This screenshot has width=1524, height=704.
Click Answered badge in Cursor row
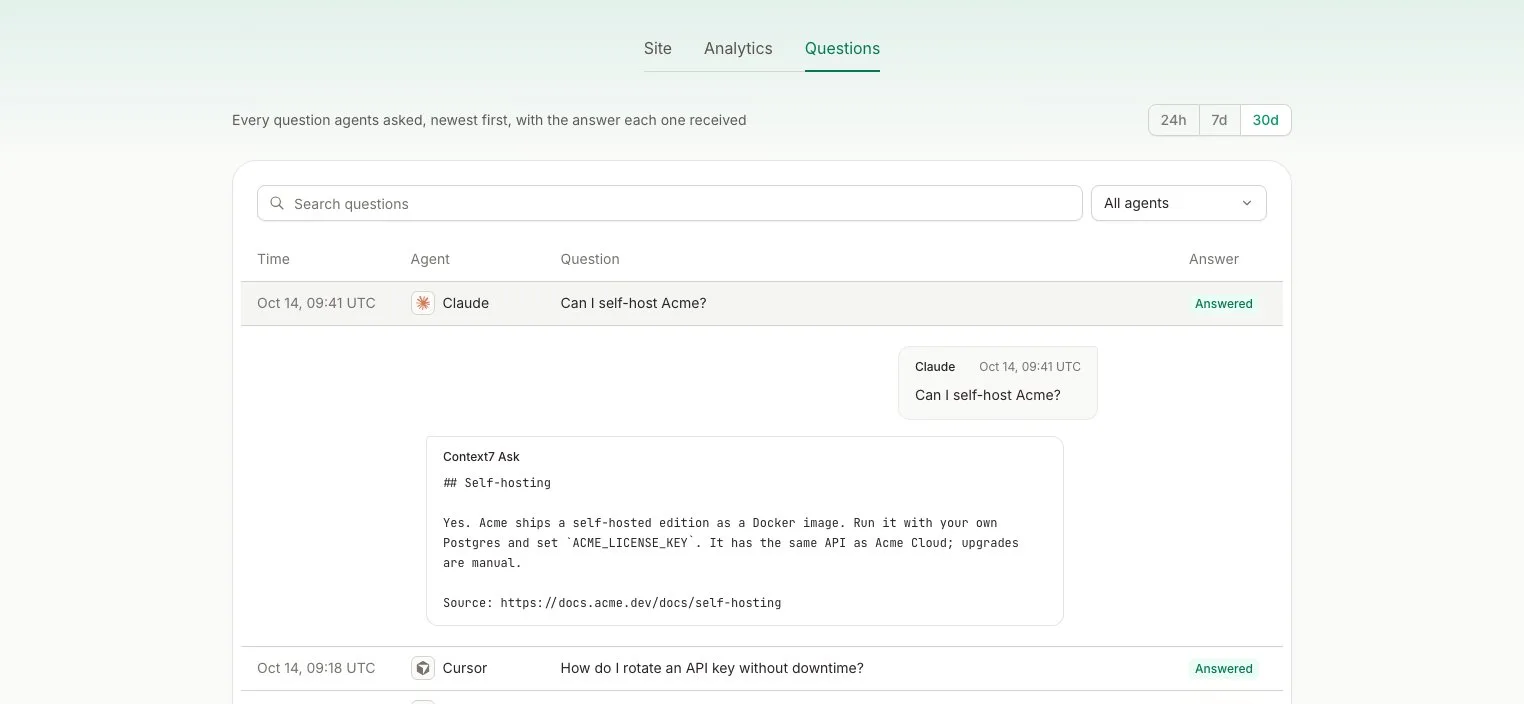point(1224,669)
